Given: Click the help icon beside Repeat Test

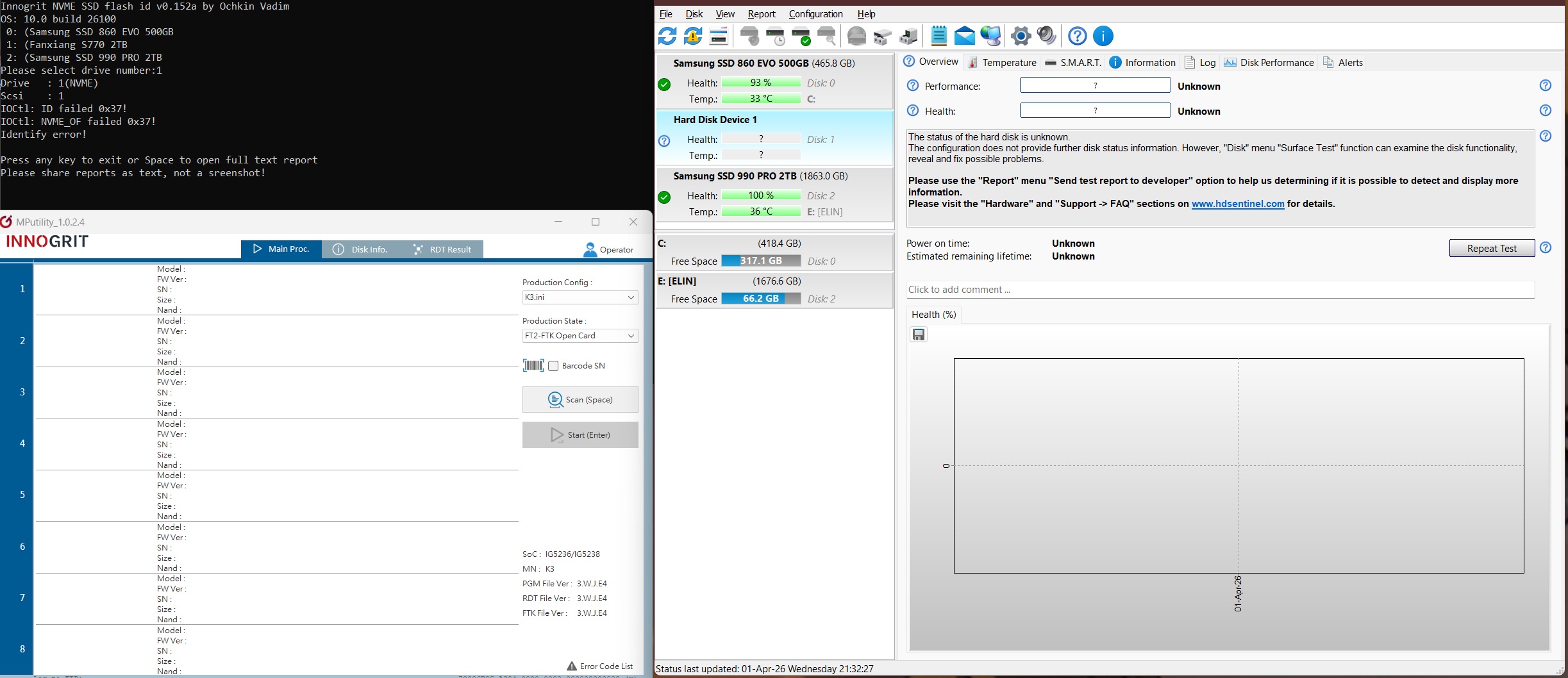Looking at the screenshot, I should tap(1546, 248).
